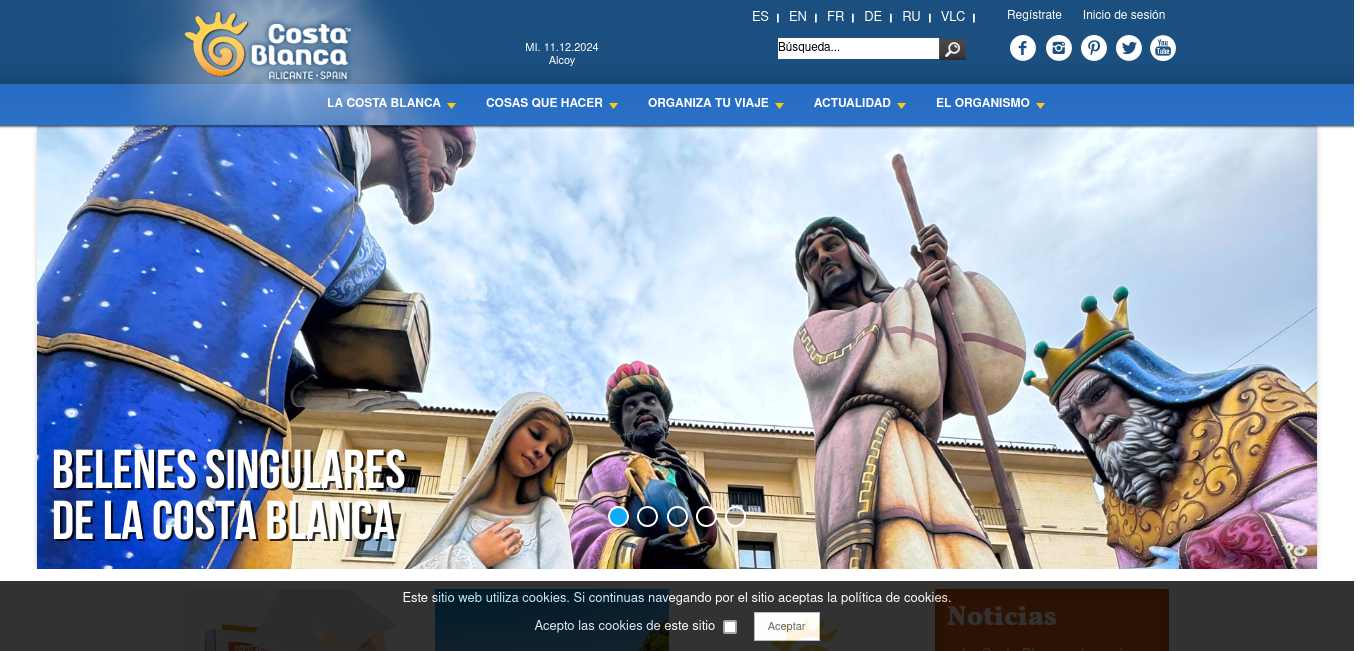Open the Twitter social icon
The width and height of the screenshot is (1366, 651).
(1129, 48)
